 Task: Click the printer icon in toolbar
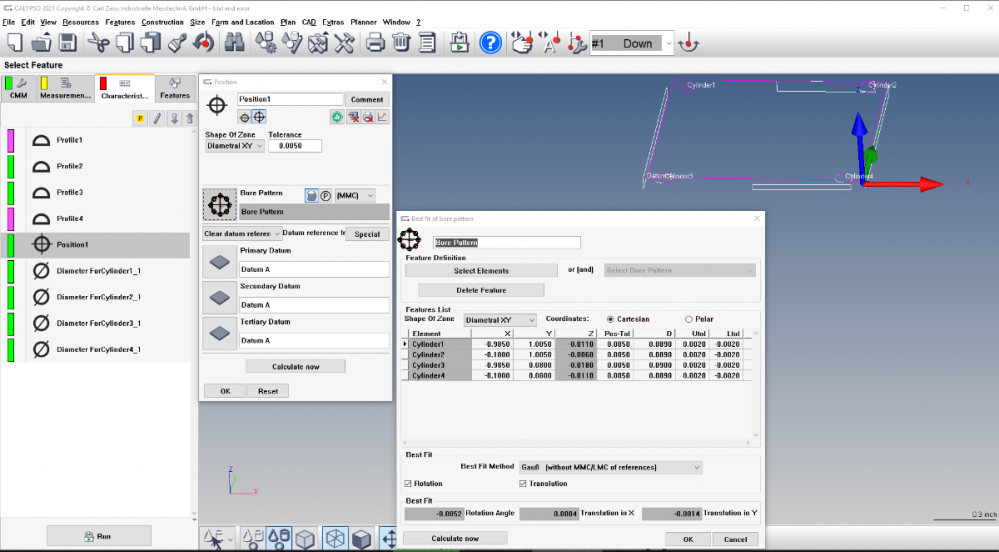click(375, 43)
